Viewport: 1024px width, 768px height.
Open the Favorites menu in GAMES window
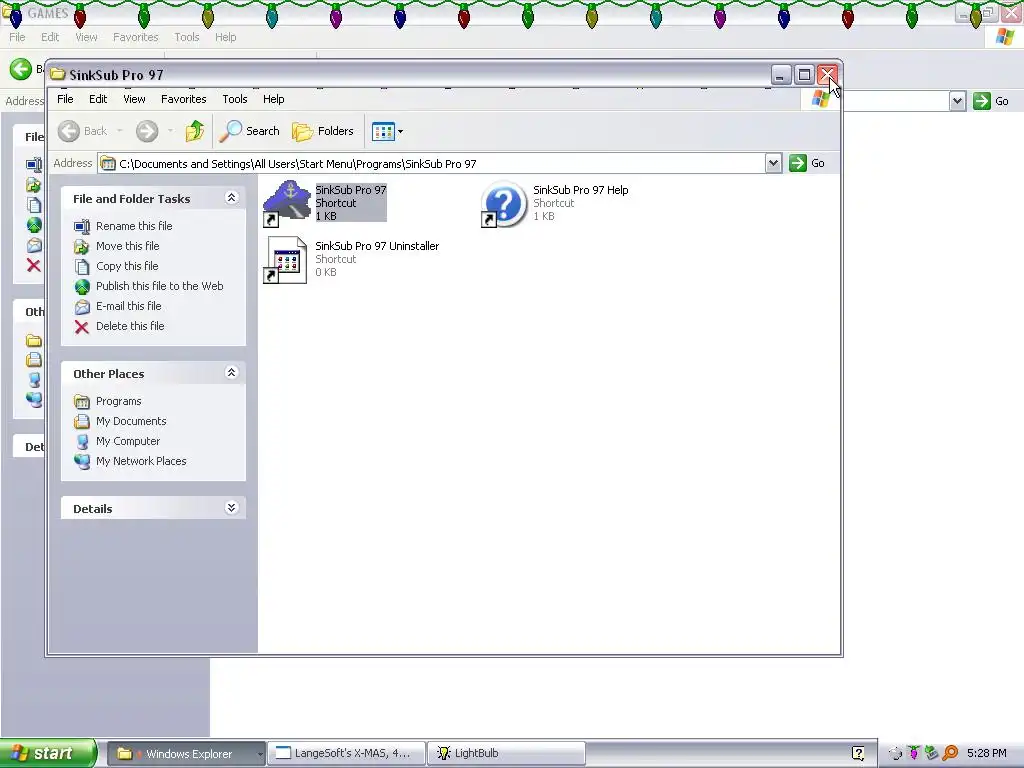click(x=135, y=37)
